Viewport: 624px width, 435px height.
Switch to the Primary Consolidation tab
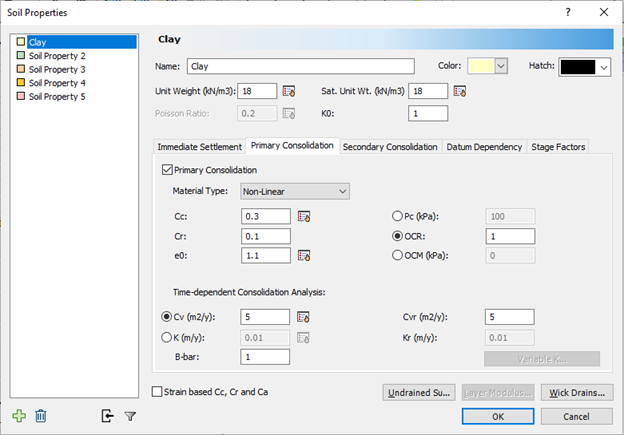click(292, 146)
